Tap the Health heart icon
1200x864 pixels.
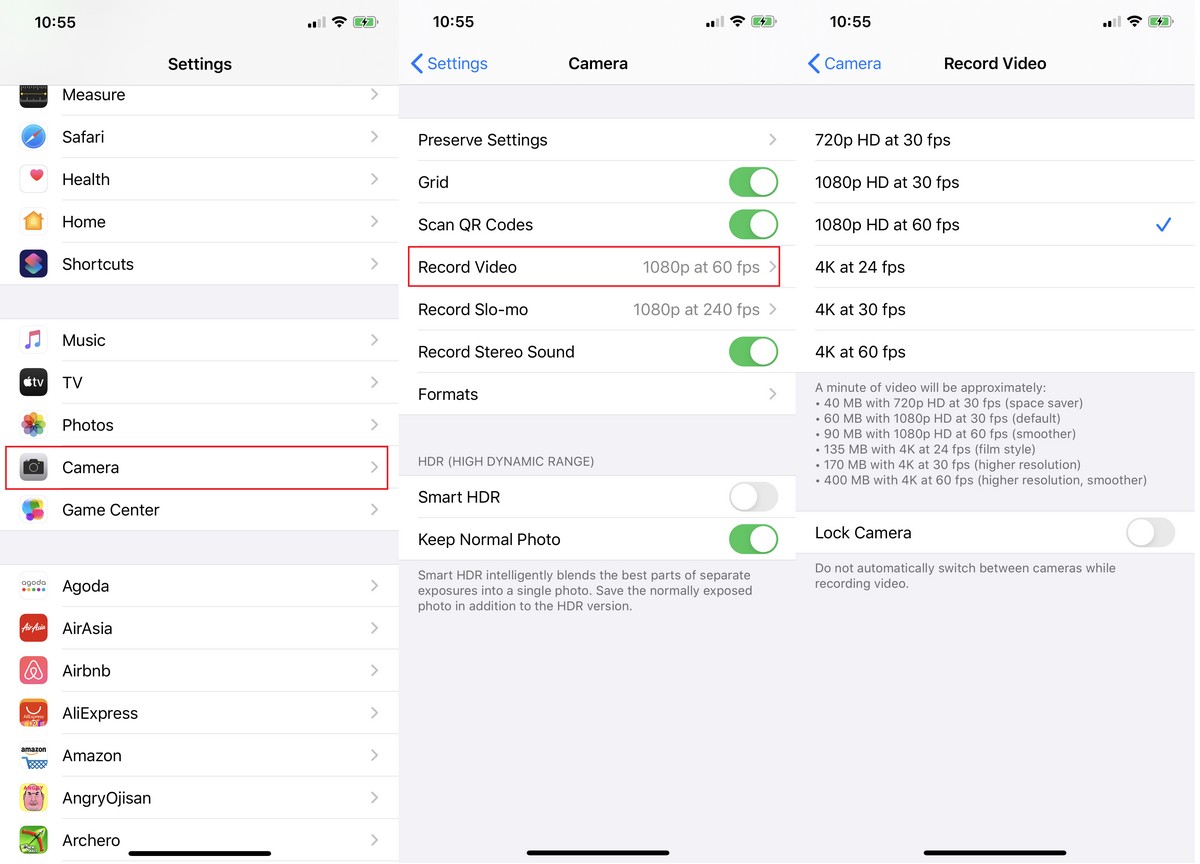pyautogui.click(x=34, y=179)
